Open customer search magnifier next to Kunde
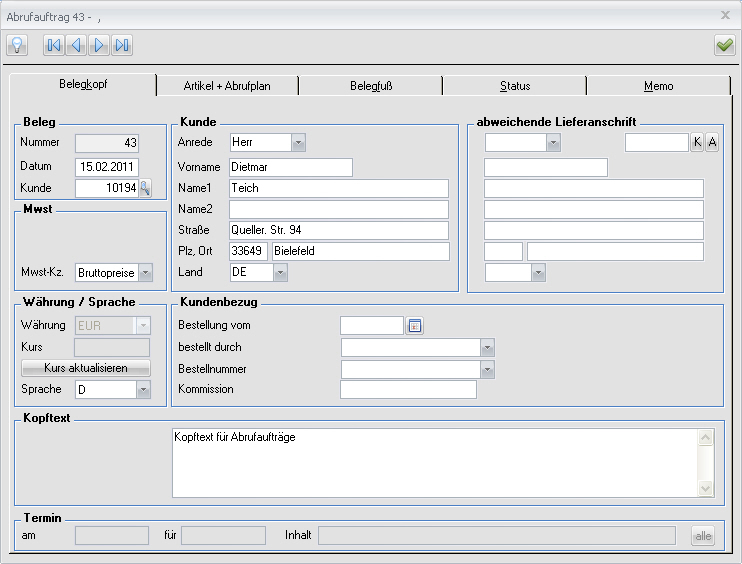742x564 pixels. tap(145, 188)
